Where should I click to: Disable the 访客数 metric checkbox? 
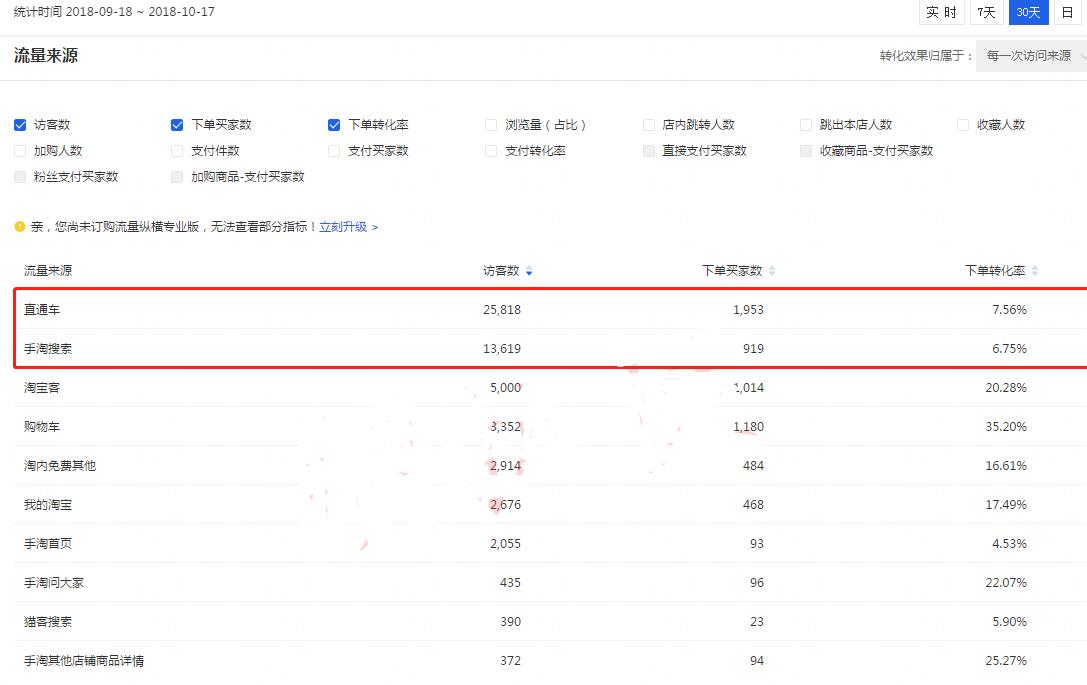coord(18,125)
